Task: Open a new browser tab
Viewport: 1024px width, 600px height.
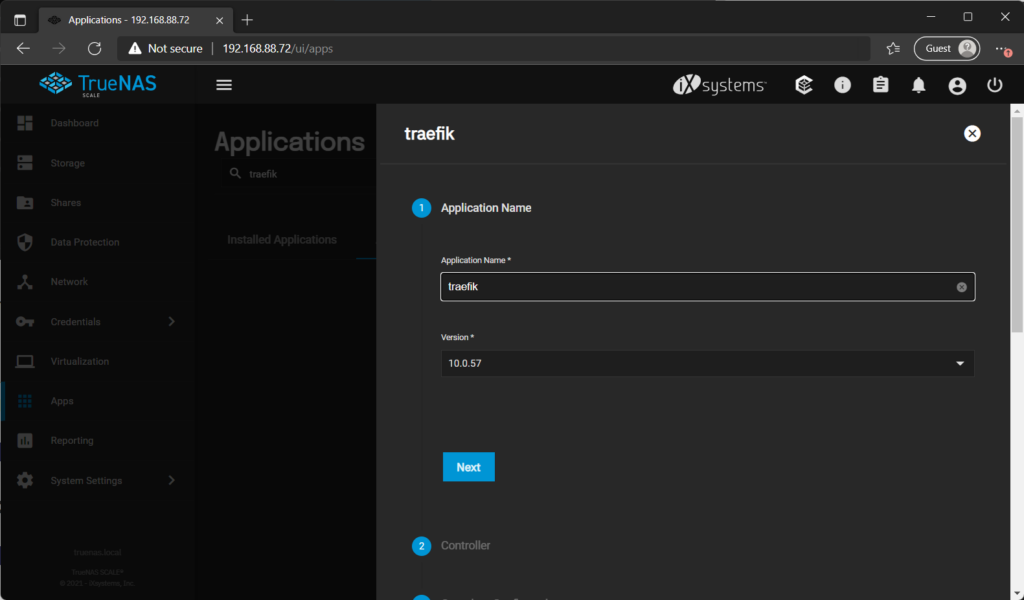Action: [247, 20]
